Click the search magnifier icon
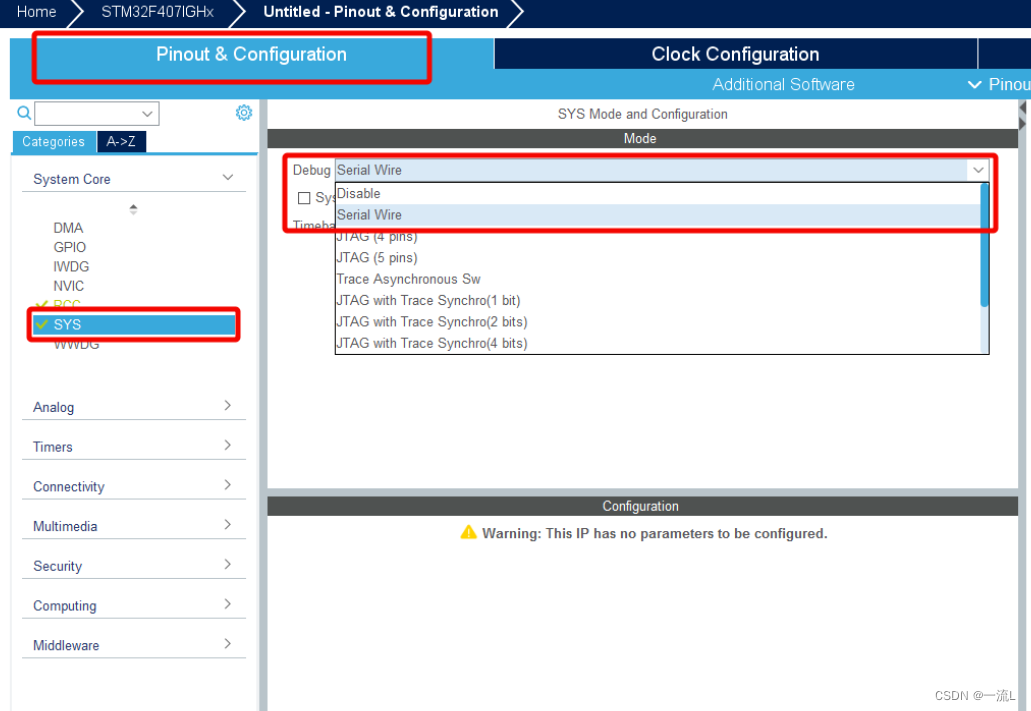Viewport: 1031px width, 711px height. [24, 113]
